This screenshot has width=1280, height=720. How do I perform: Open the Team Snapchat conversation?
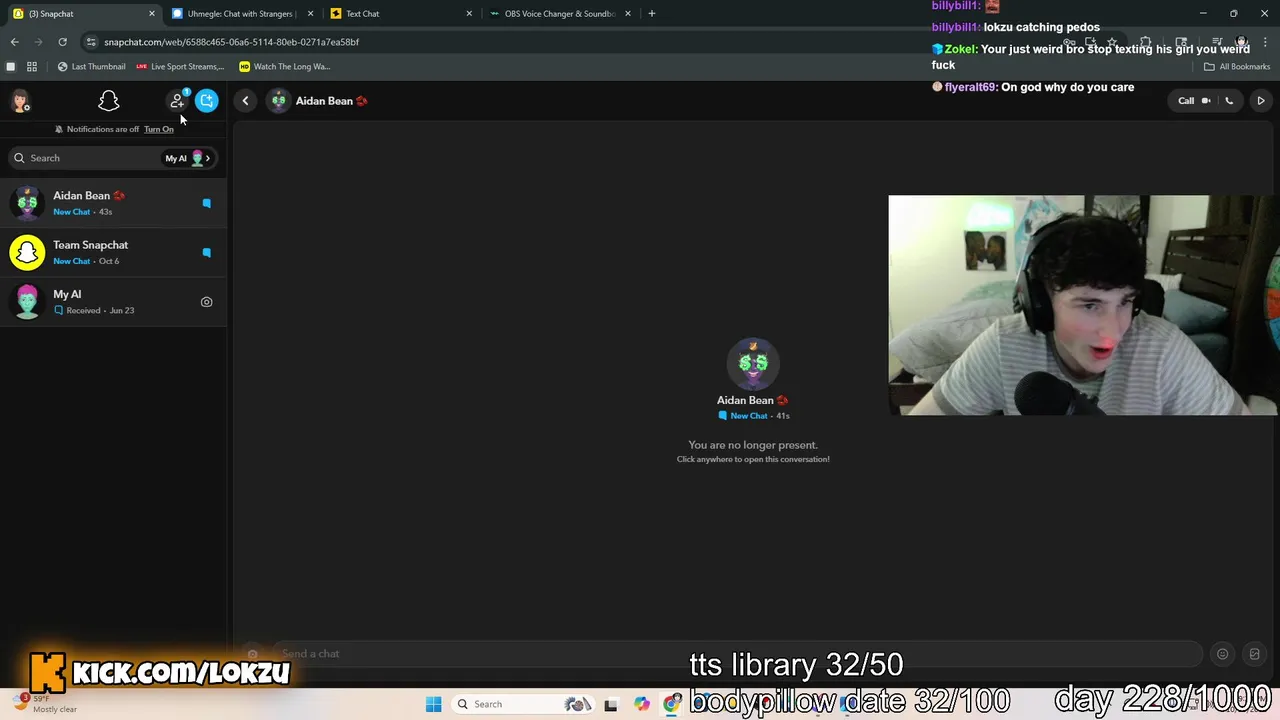click(113, 252)
